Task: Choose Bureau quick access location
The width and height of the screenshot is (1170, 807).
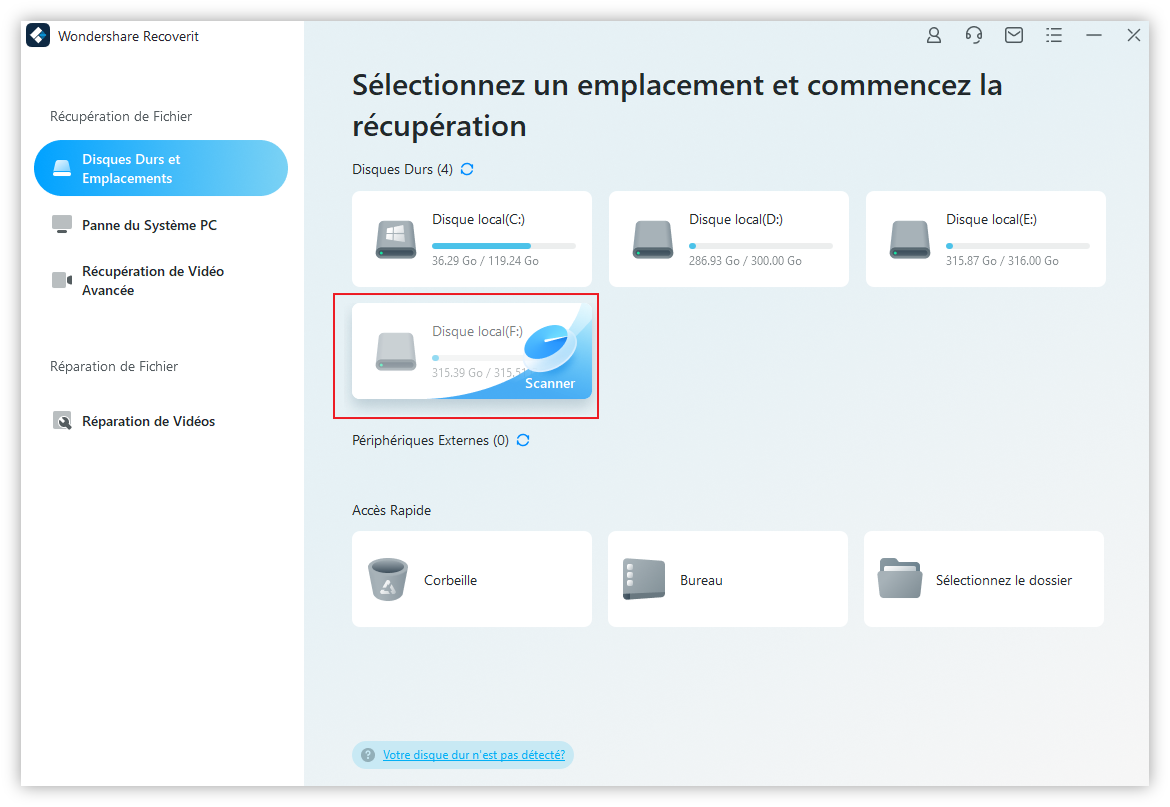Action: point(728,579)
